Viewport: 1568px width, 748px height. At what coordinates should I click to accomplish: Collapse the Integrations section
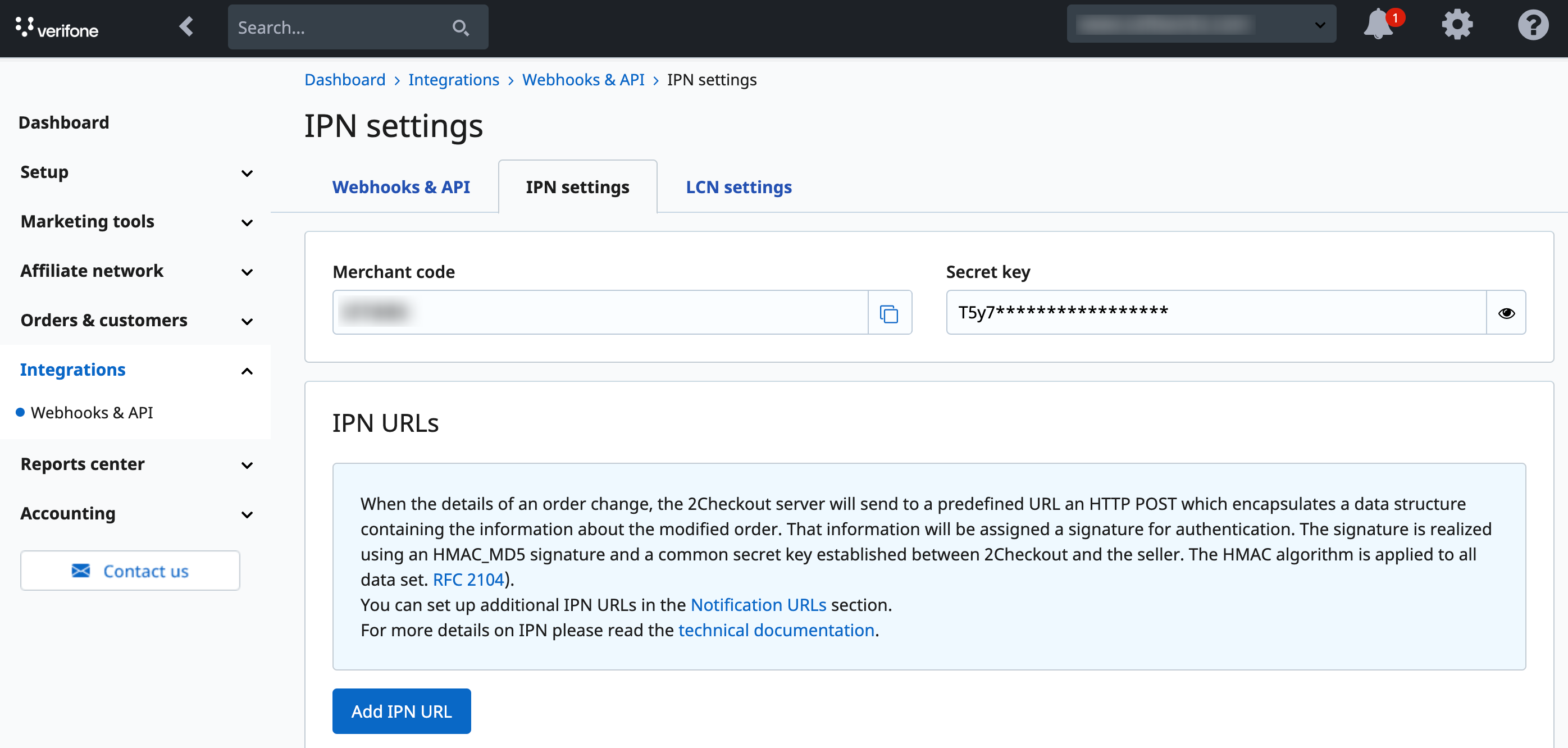pos(136,370)
